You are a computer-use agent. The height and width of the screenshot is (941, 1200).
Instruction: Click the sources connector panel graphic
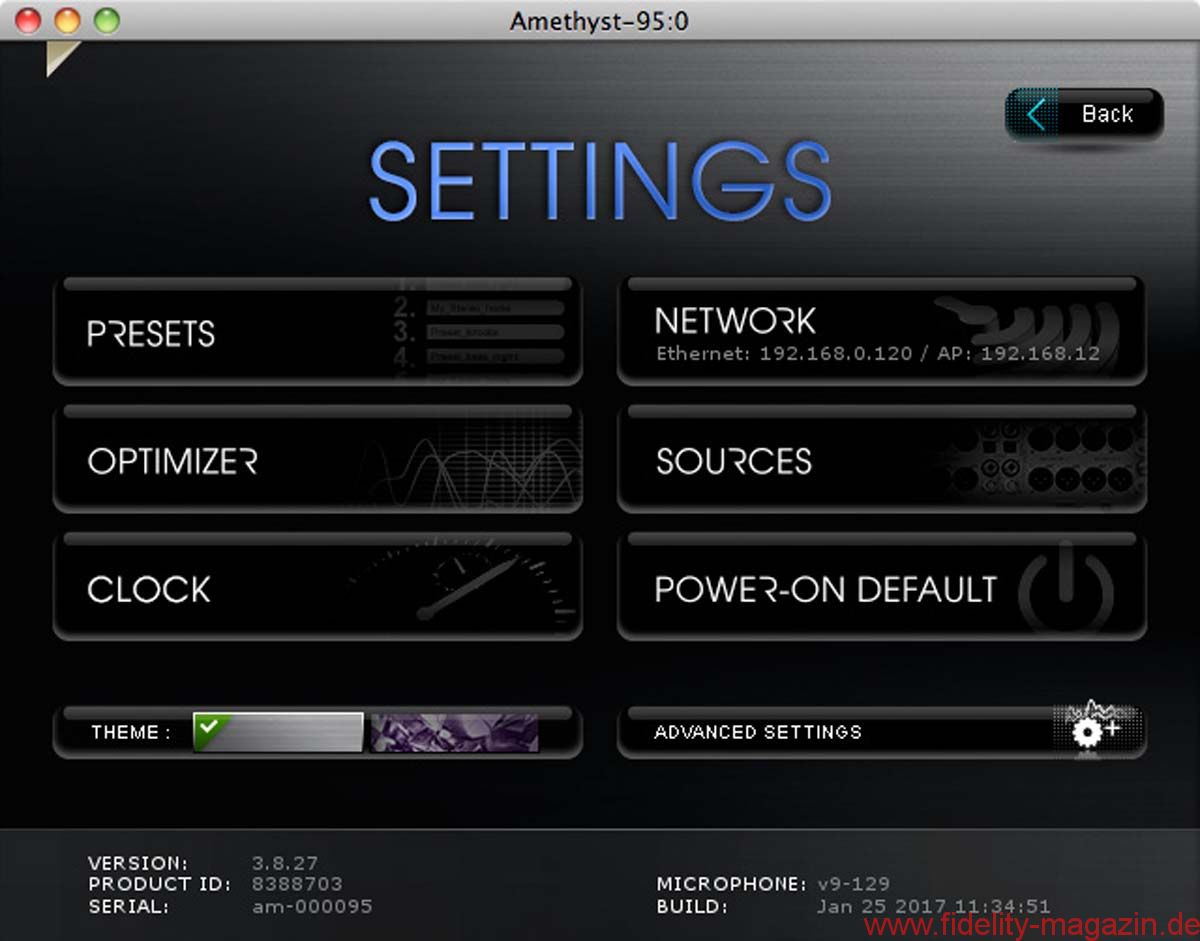click(x=1040, y=462)
